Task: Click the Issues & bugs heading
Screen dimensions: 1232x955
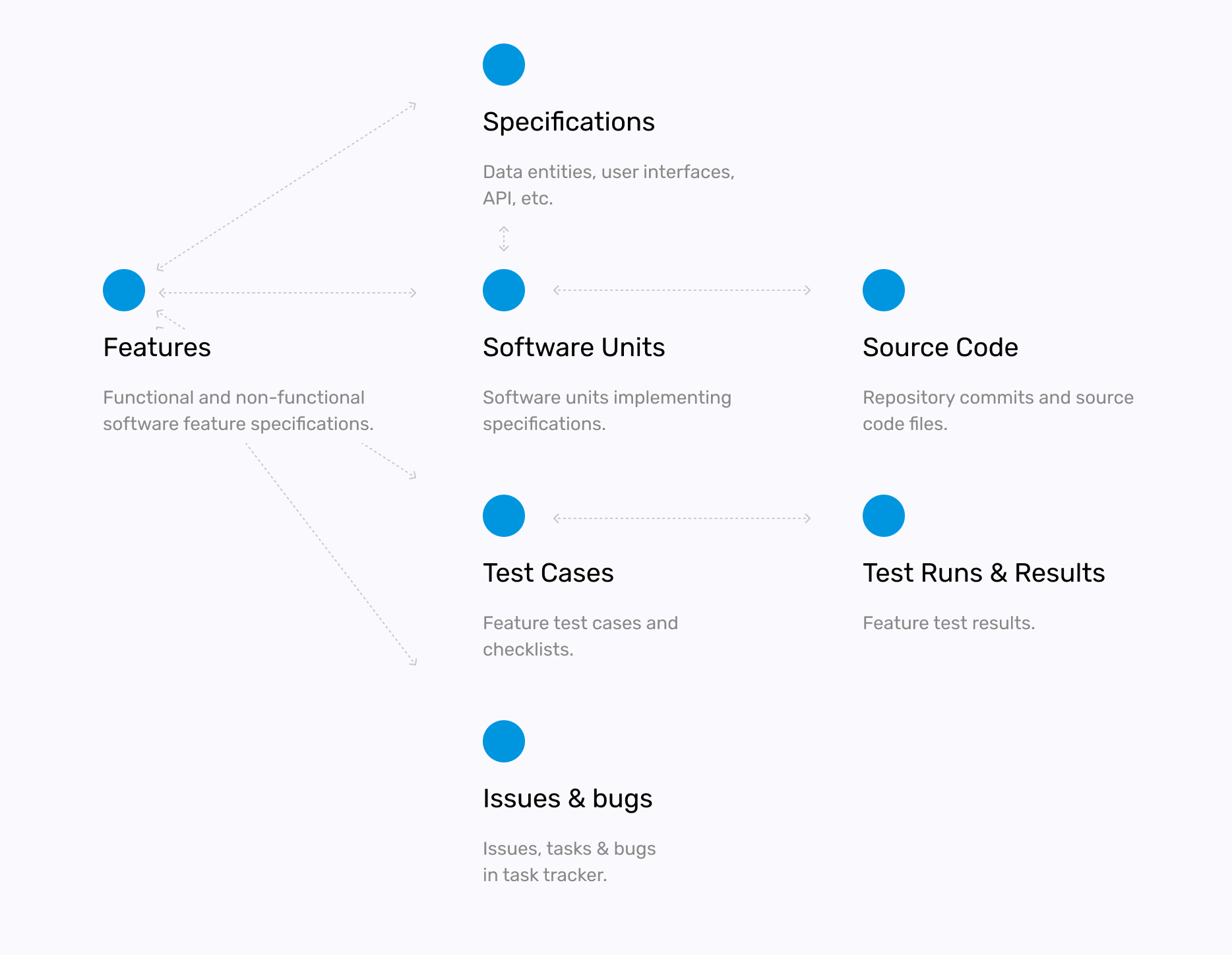Action: coord(567,799)
